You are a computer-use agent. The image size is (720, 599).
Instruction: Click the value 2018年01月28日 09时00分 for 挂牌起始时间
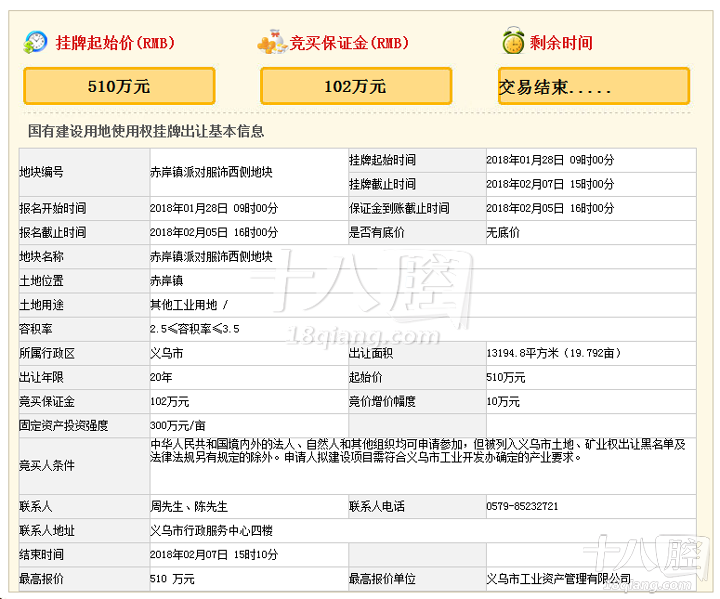tap(550, 160)
